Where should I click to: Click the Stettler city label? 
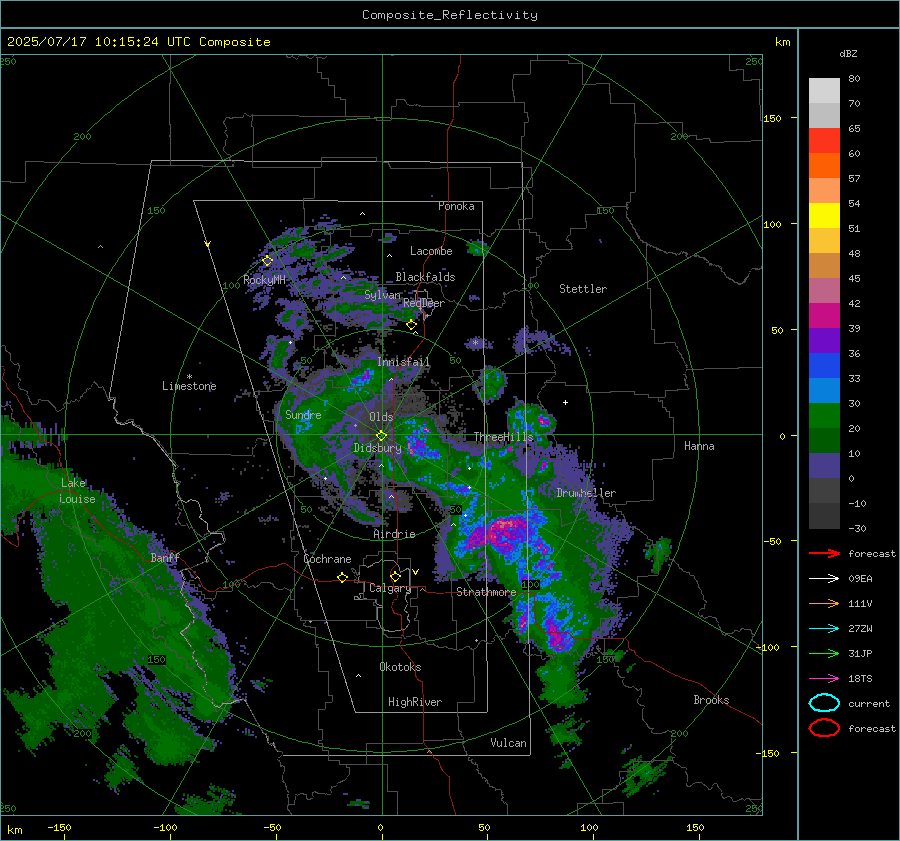point(583,289)
